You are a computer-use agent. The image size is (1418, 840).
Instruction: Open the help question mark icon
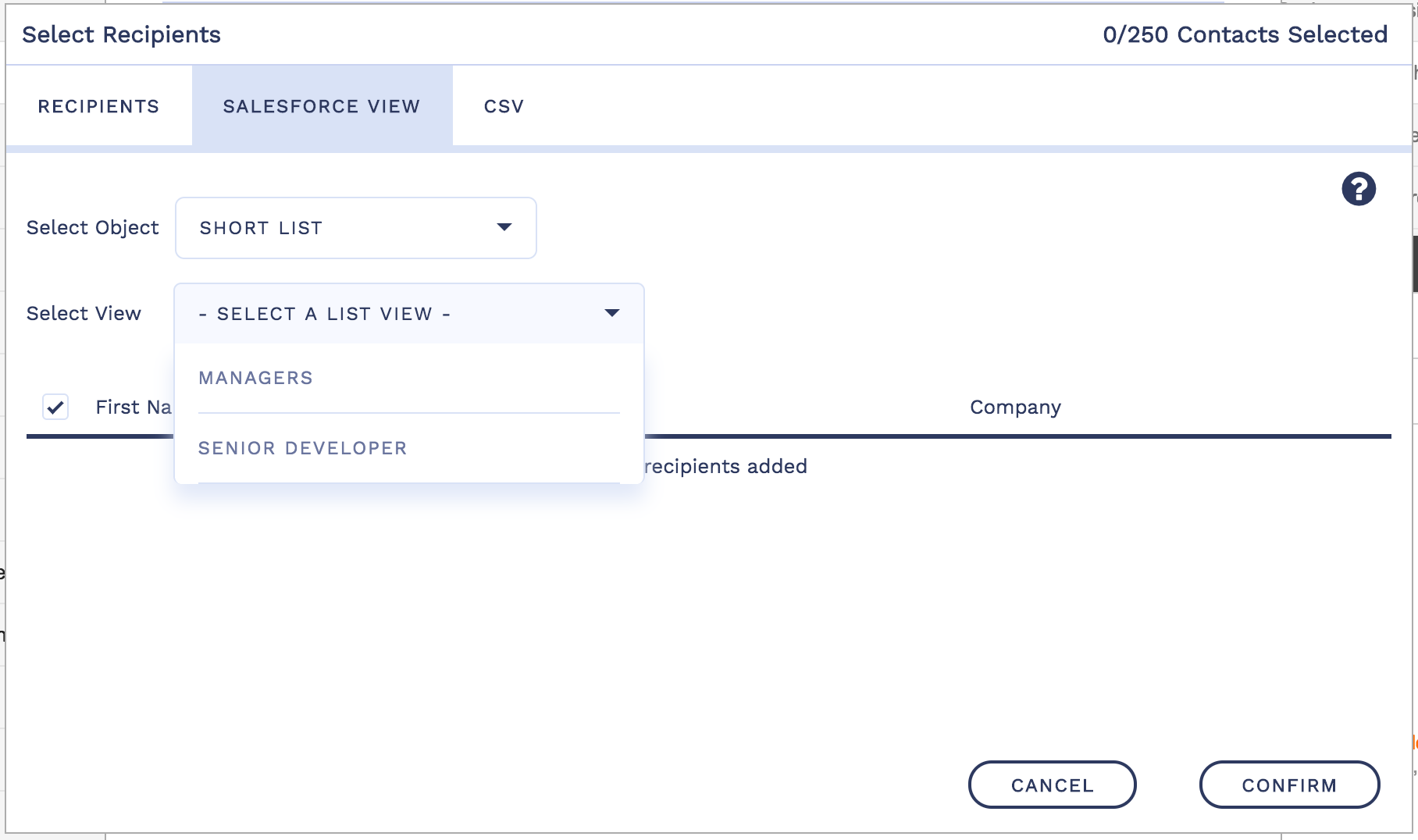(1359, 189)
